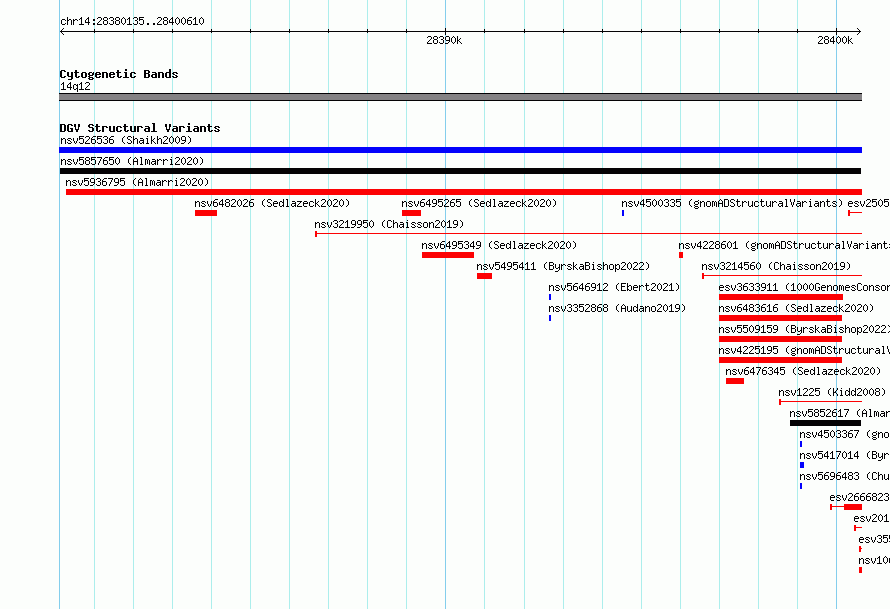This screenshot has width=890, height=609.
Task: Select the nsv5495411 red feature block
Action: pyautogui.click(x=484, y=276)
